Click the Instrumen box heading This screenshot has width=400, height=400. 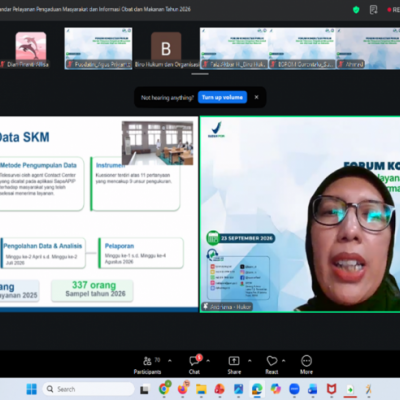[x=110, y=165]
